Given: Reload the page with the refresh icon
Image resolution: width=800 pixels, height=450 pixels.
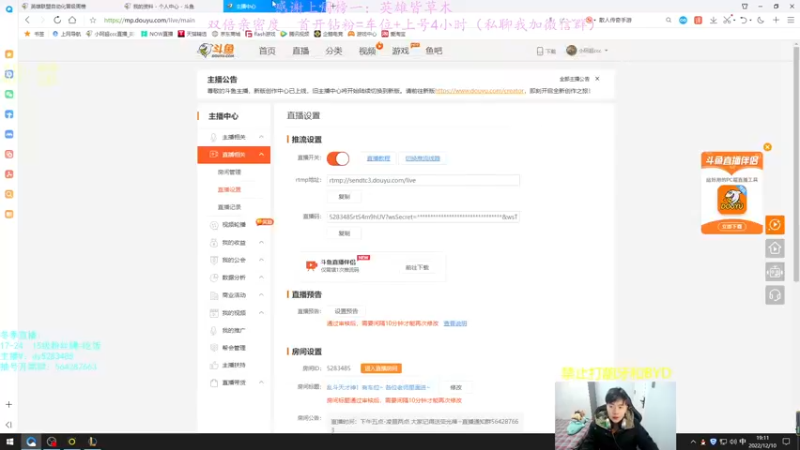Looking at the screenshot, I should click(57, 20).
